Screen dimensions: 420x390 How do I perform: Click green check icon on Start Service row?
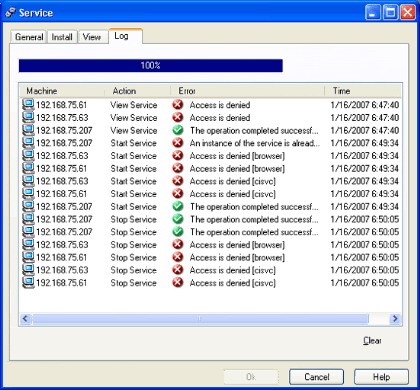(178, 206)
